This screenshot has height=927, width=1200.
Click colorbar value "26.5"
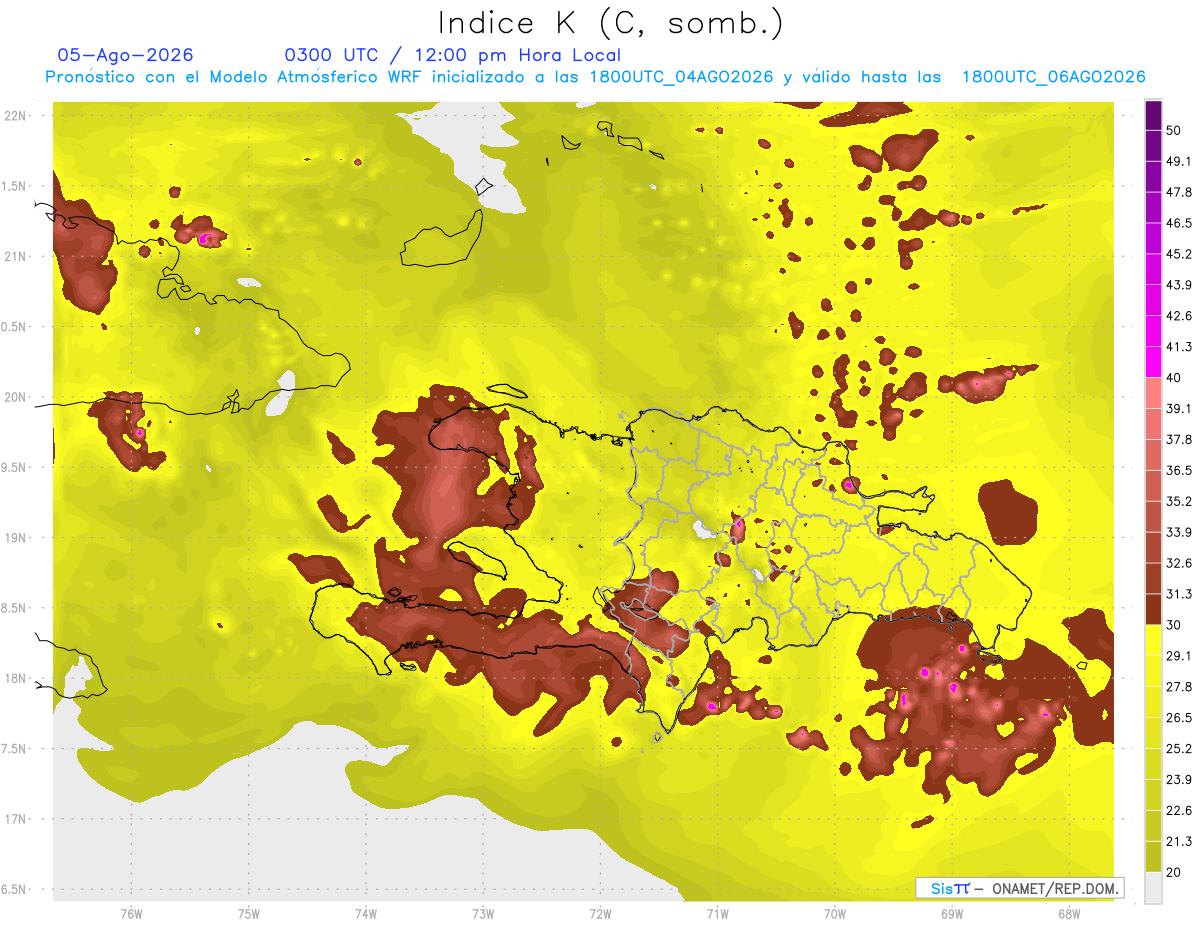pos(1178,718)
